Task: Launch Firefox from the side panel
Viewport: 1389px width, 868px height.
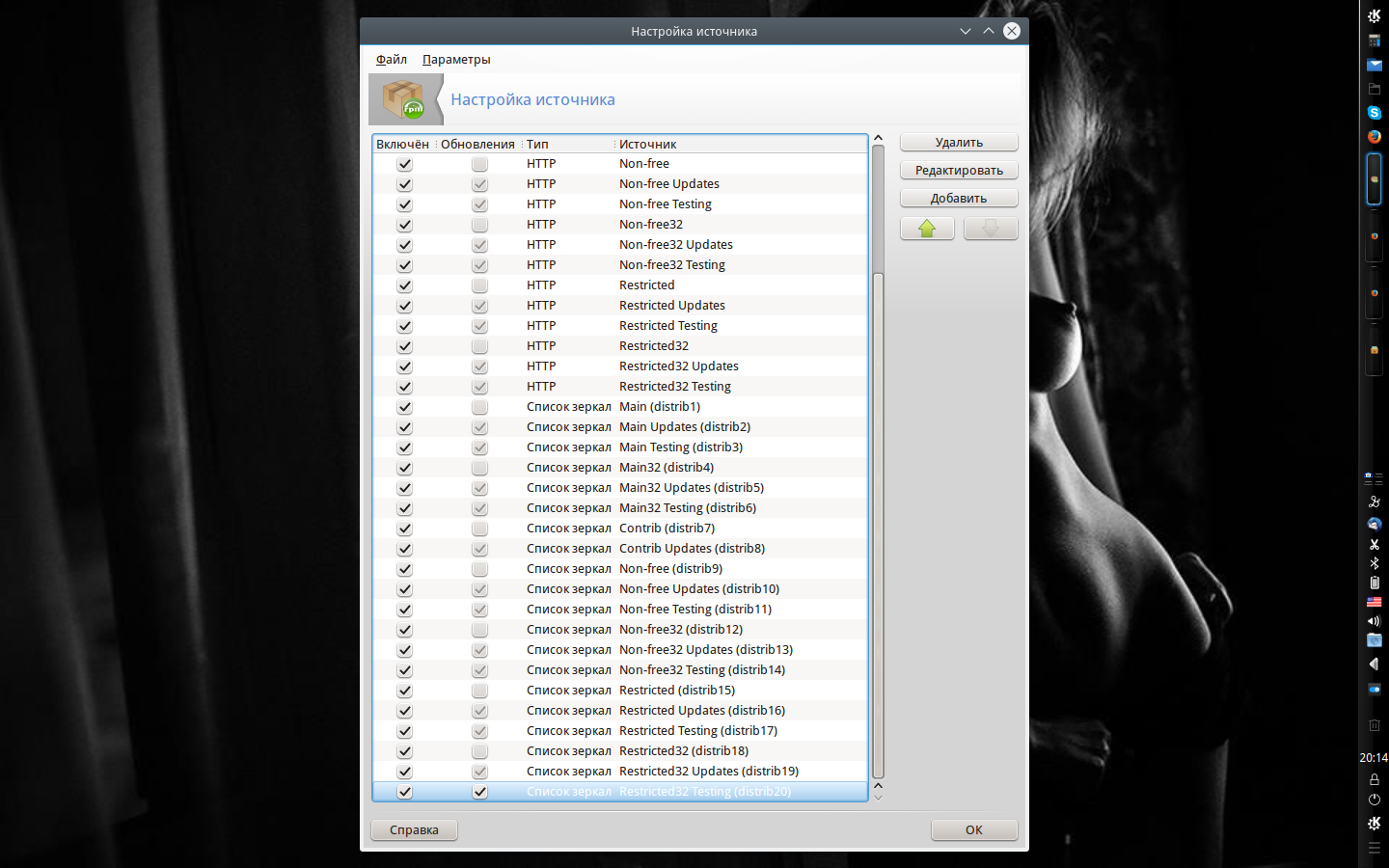Action: 1374,137
